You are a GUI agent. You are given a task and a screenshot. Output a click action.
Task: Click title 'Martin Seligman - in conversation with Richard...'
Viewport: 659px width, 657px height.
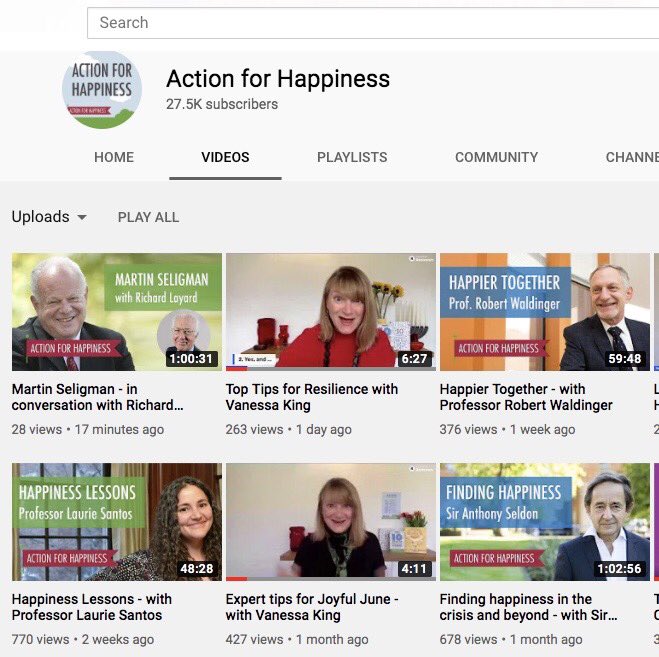(98, 397)
